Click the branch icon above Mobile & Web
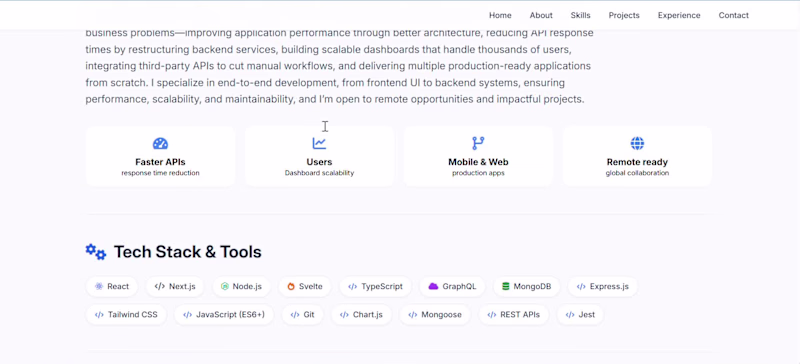800x364 pixels. click(x=478, y=143)
